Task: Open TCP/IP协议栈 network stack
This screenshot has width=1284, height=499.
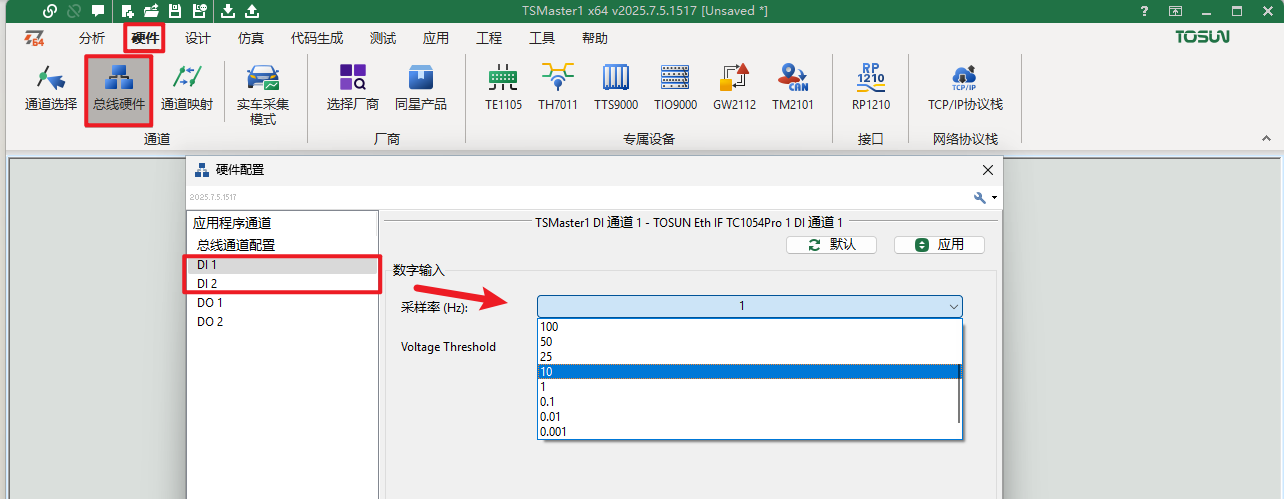Action: tap(965, 88)
